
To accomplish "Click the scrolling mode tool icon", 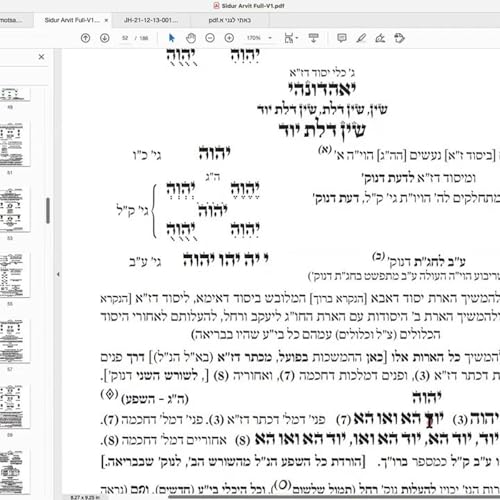I will [313, 38].
